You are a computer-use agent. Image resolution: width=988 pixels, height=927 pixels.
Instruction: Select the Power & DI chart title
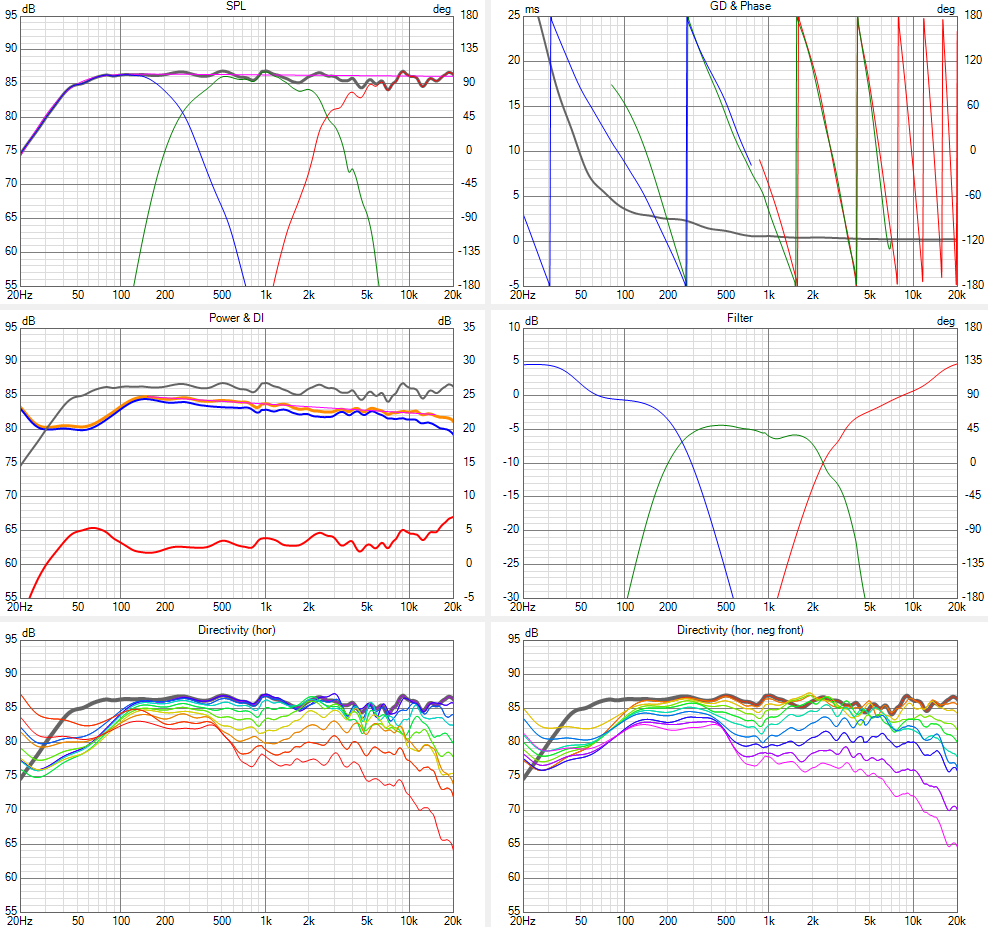(x=236, y=318)
